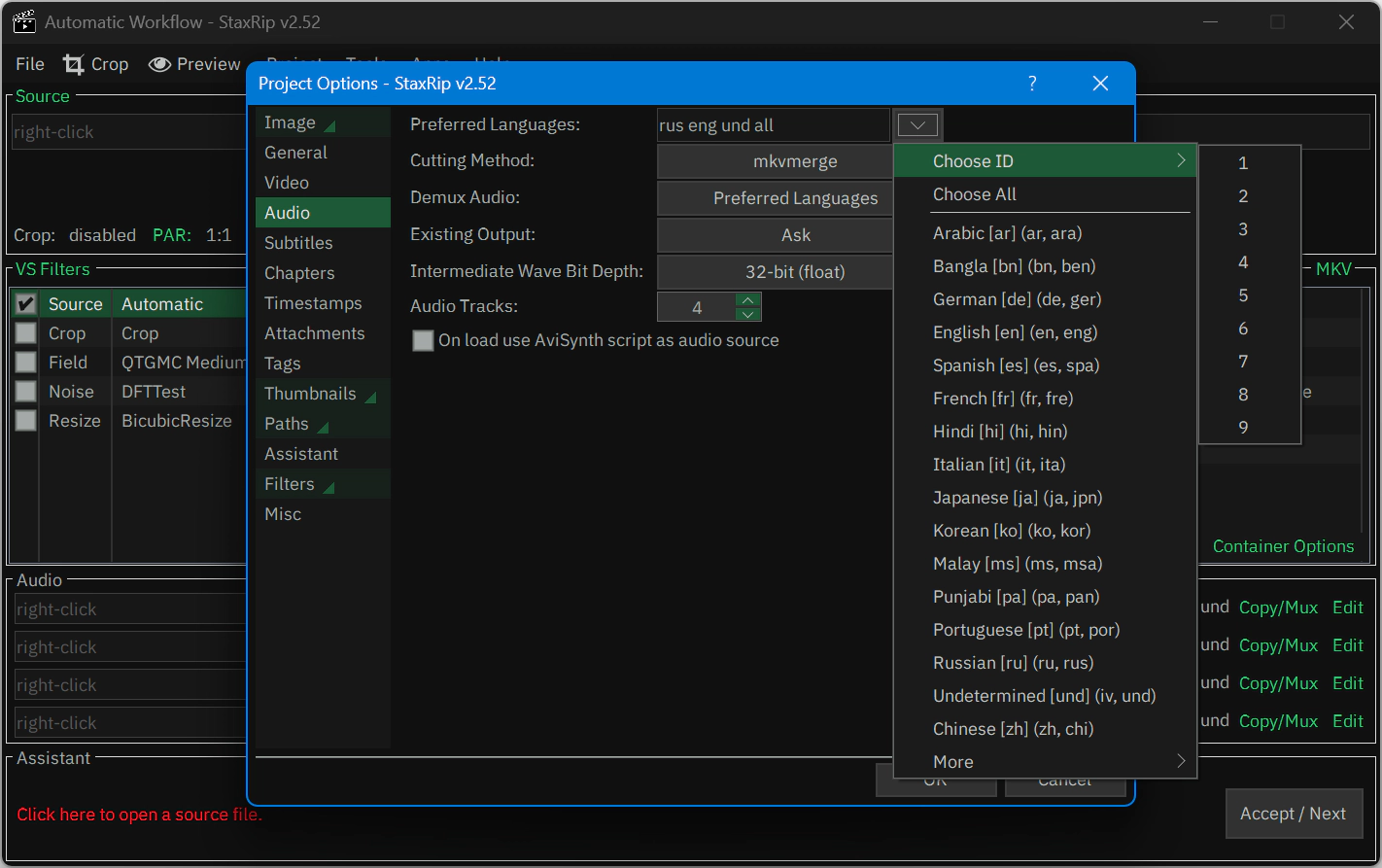Image resolution: width=1382 pixels, height=868 pixels.
Task: Increase Audio Tracks with up arrow
Action: (747, 299)
